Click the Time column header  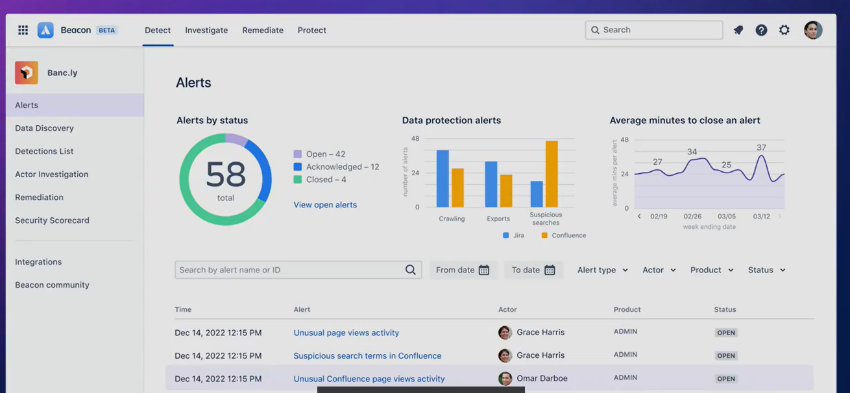(x=183, y=310)
